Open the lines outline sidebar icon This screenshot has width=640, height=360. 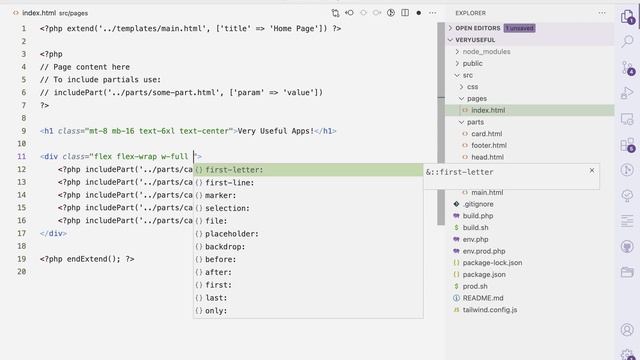pos(627,221)
